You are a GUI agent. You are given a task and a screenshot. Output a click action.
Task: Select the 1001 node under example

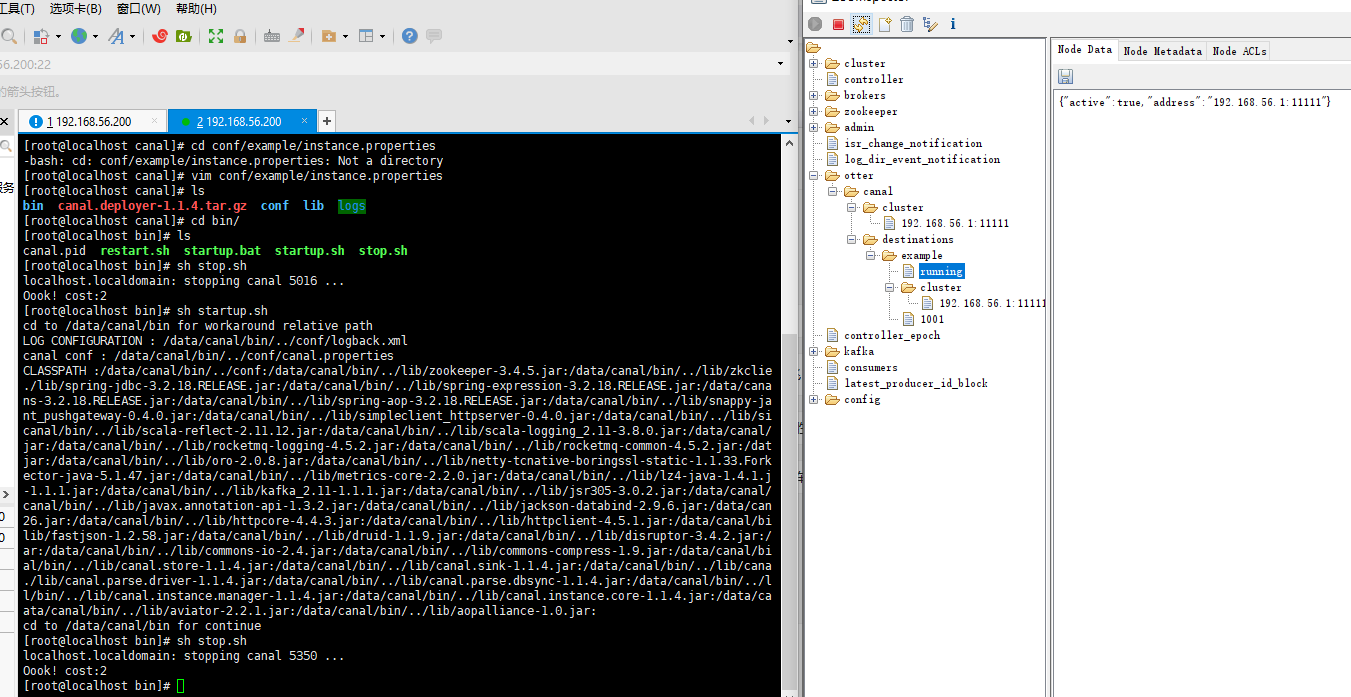tap(932, 320)
